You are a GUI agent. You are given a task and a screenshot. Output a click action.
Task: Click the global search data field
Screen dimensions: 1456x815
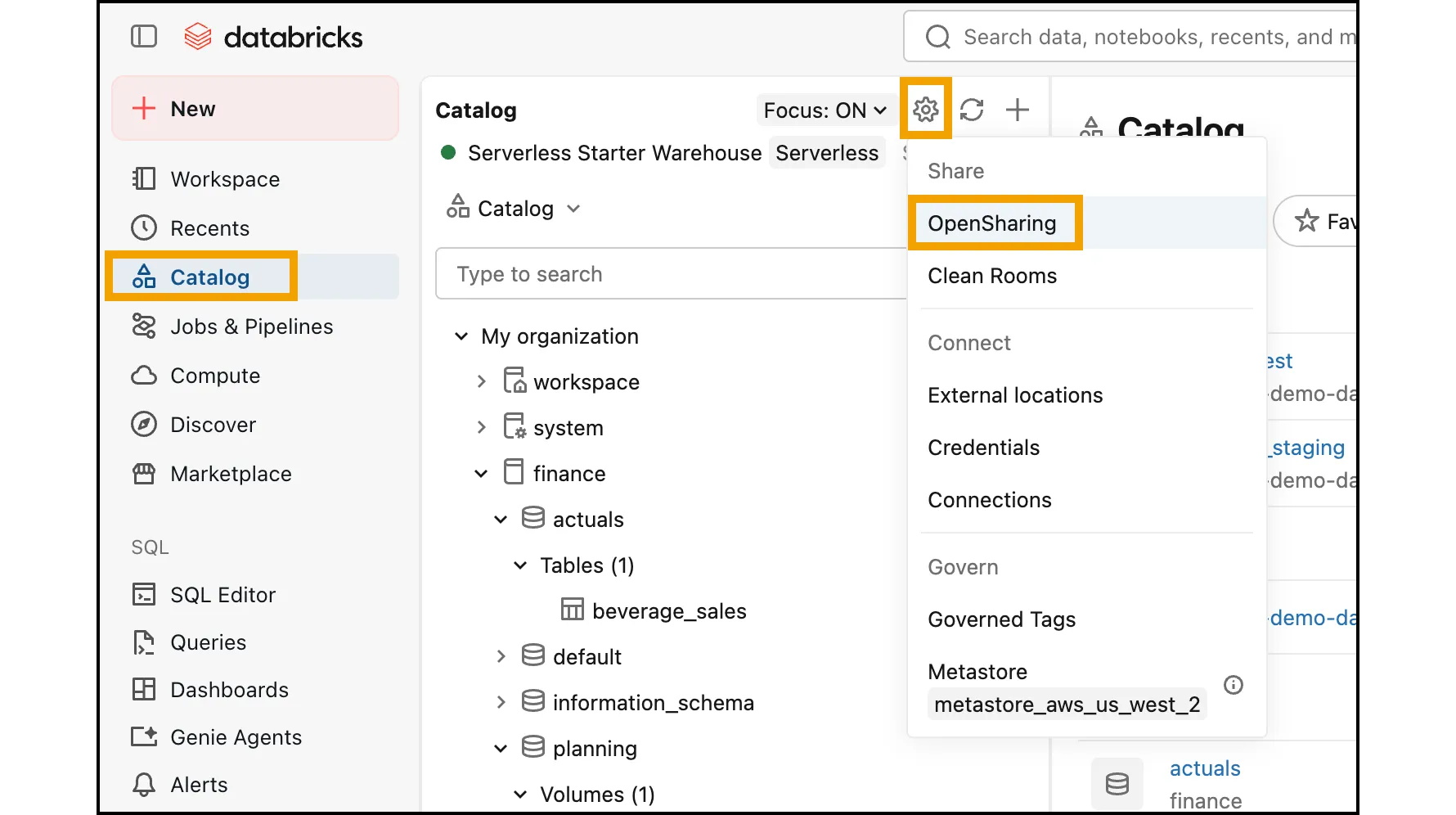(x=1131, y=37)
